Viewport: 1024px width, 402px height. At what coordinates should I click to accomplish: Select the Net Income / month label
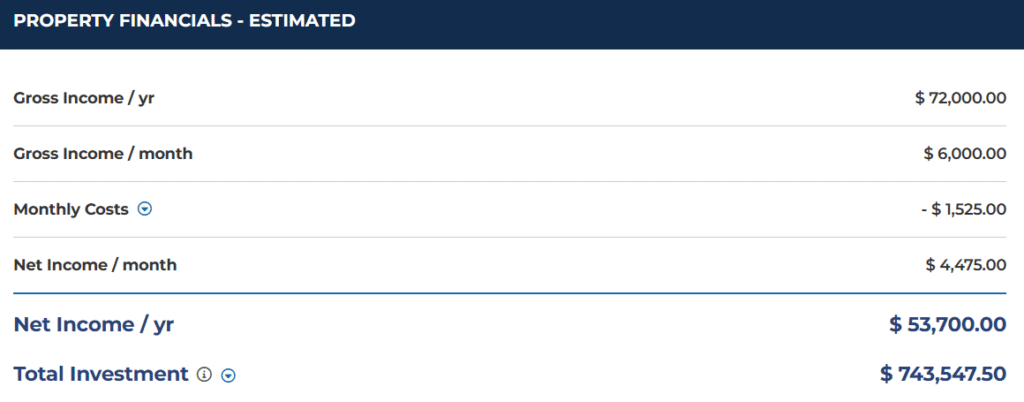[95, 266]
